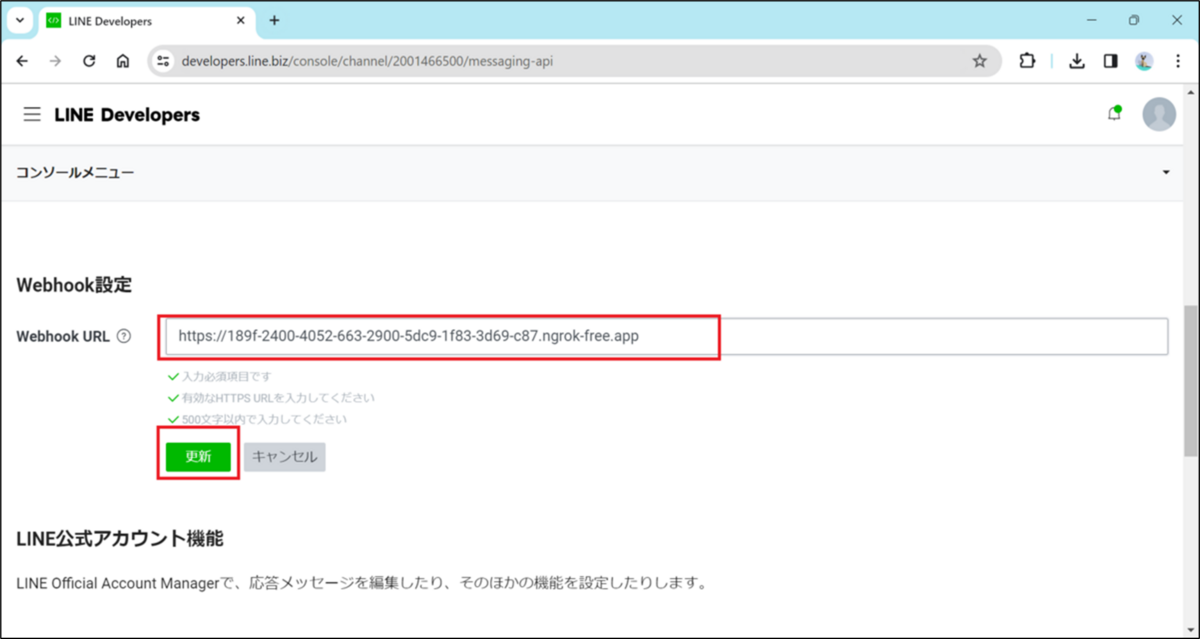
Task: Open site information icon in address bar
Action: coord(164,61)
